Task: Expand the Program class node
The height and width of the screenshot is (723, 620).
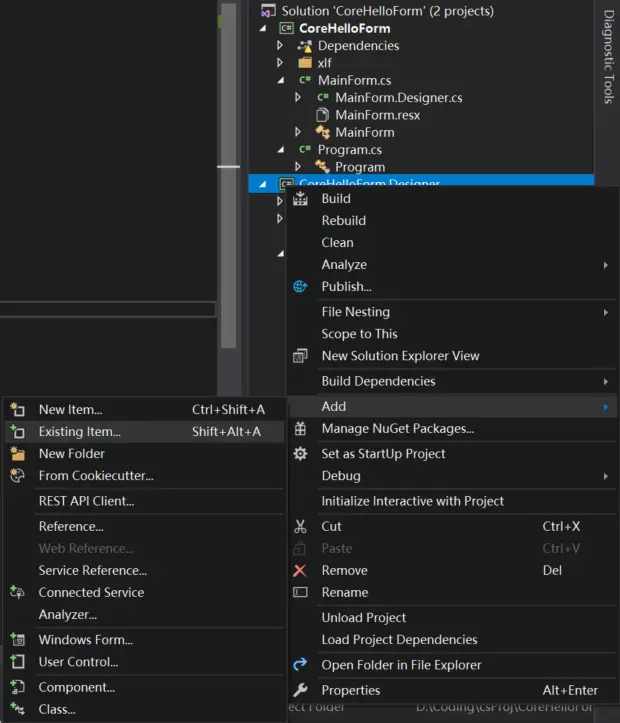Action: [x=297, y=166]
